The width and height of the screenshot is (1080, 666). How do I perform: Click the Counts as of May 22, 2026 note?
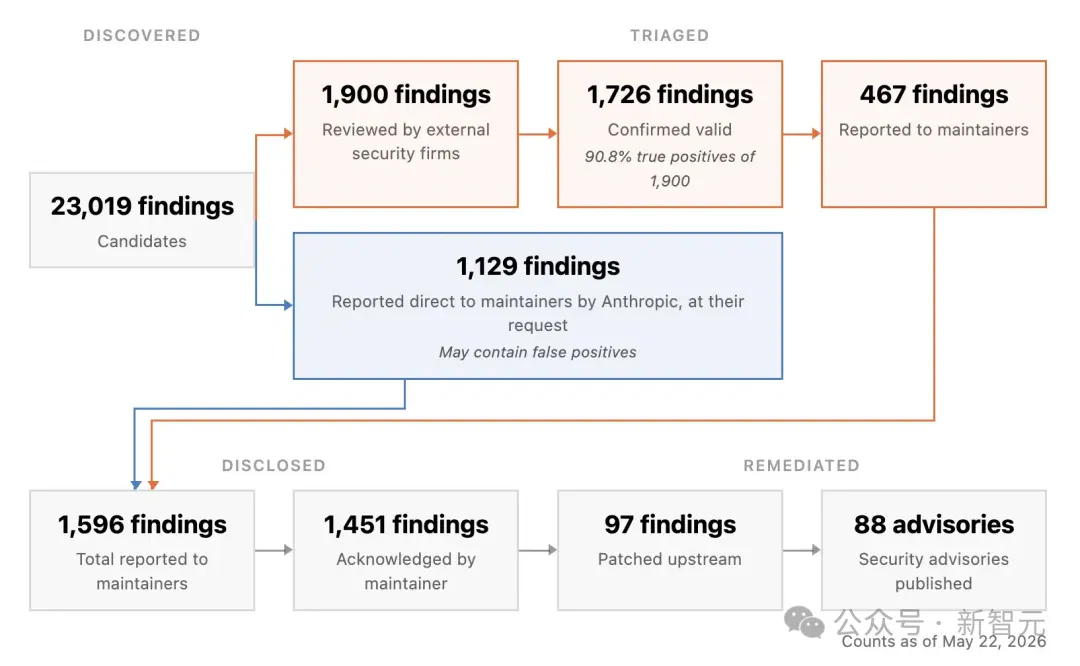tap(944, 642)
